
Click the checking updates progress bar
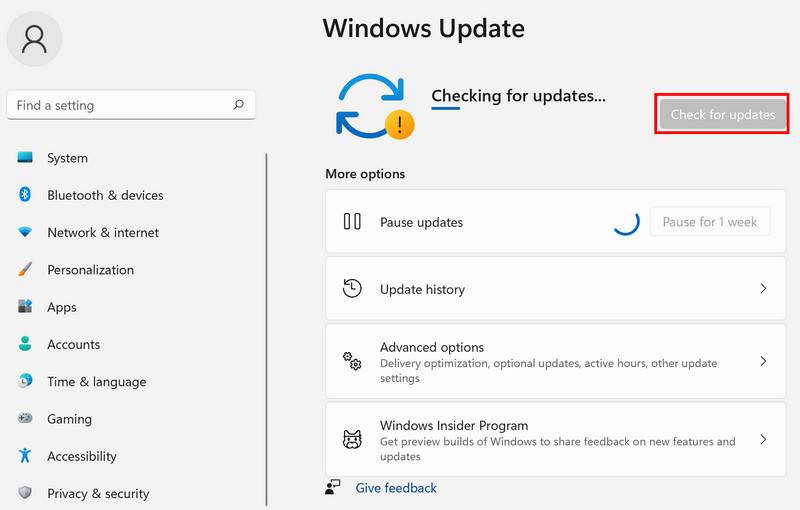pyautogui.click(x=446, y=108)
